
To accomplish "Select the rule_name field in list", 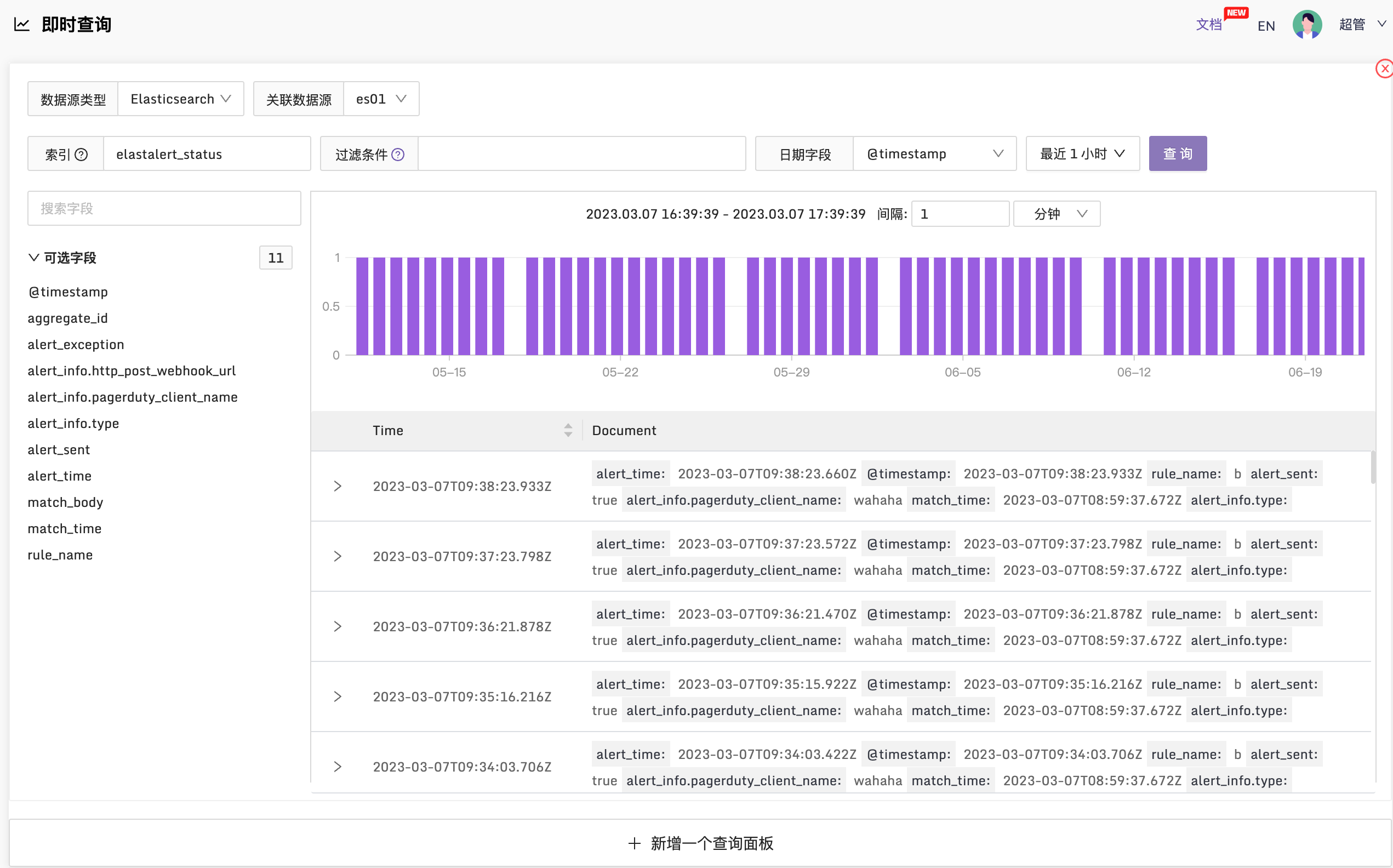I will pos(60,555).
